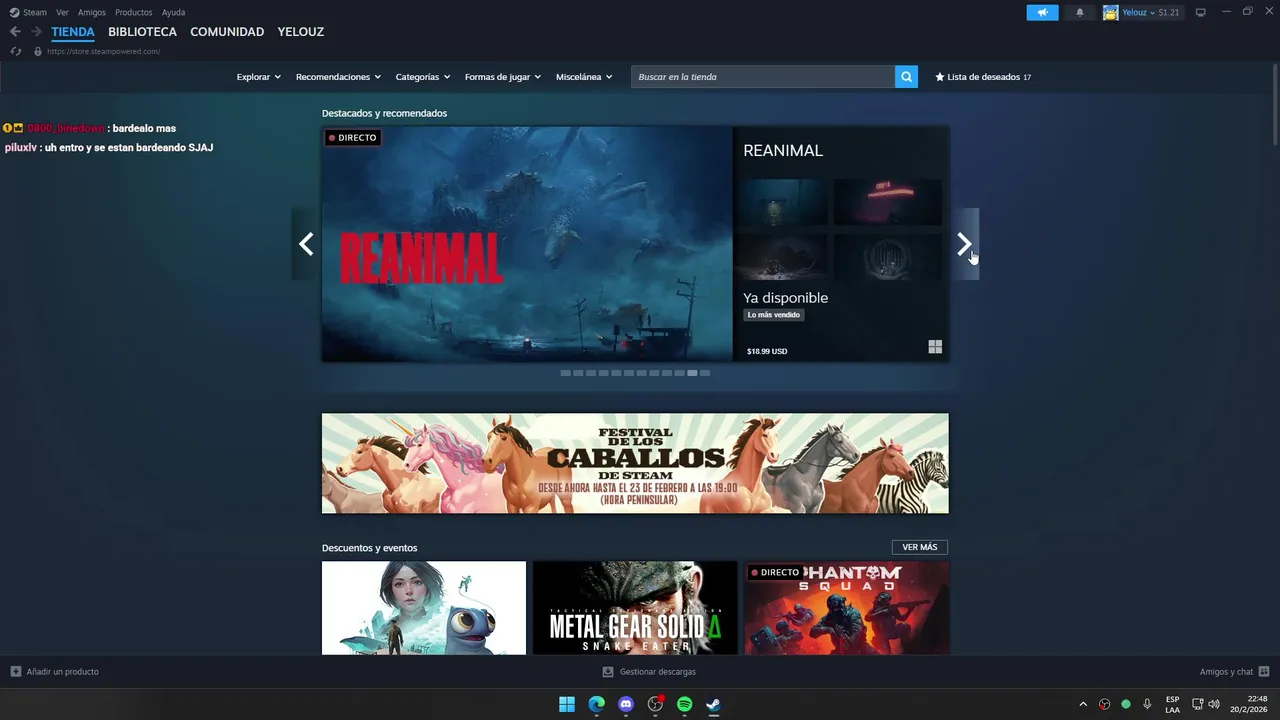Image resolution: width=1280 pixels, height=720 pixels.
Task: Enter Big Picture mode via monitor icon
Action: 1201,12
